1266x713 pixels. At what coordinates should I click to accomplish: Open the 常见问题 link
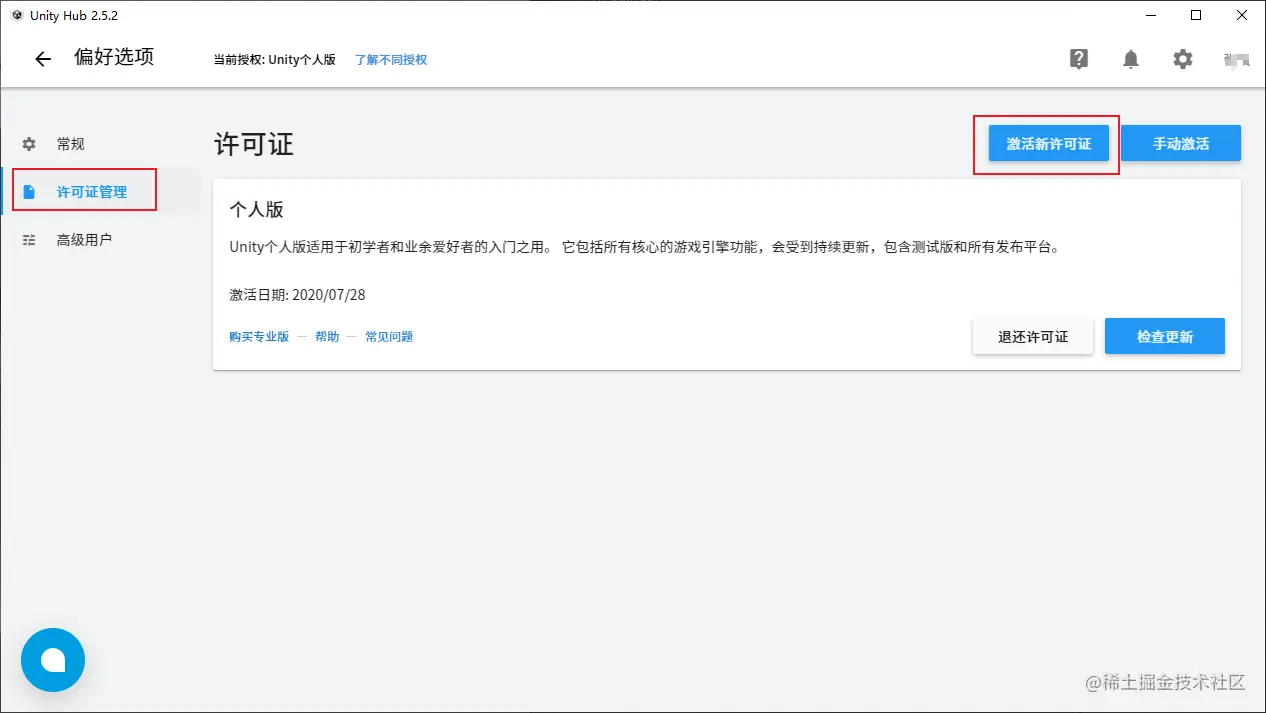[x=389, y=337]
